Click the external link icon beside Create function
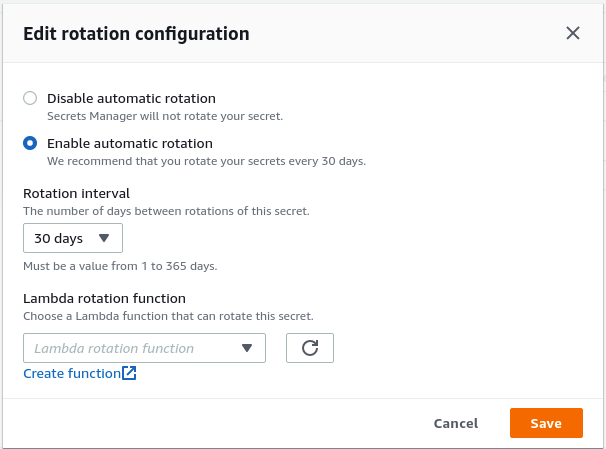 point(129,374)
